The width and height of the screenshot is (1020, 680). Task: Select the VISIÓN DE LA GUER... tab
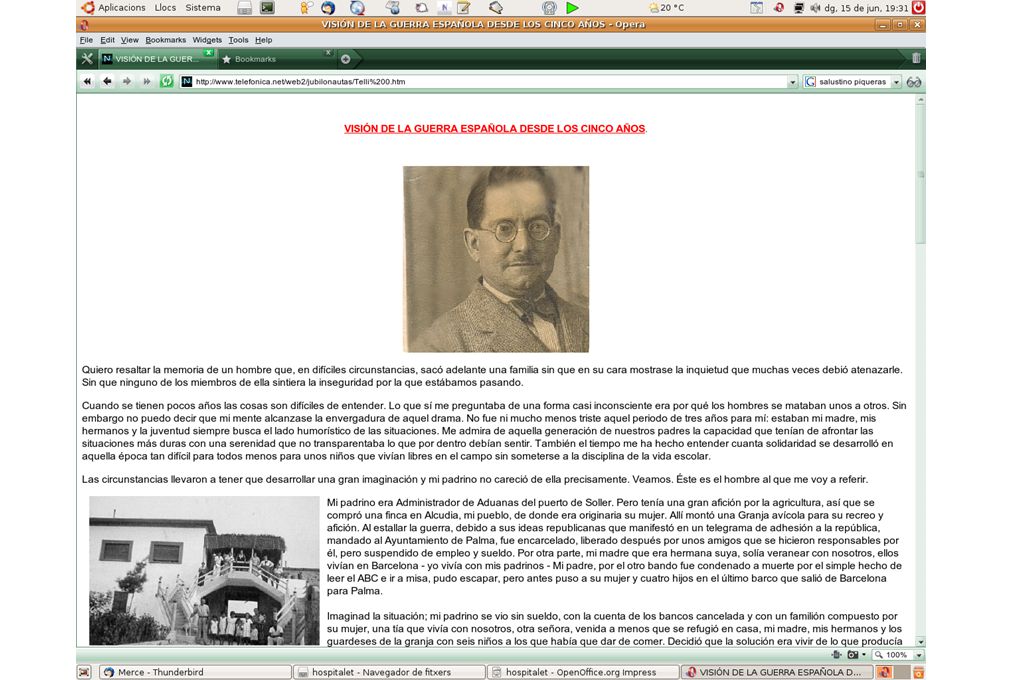tap(156, 59)
